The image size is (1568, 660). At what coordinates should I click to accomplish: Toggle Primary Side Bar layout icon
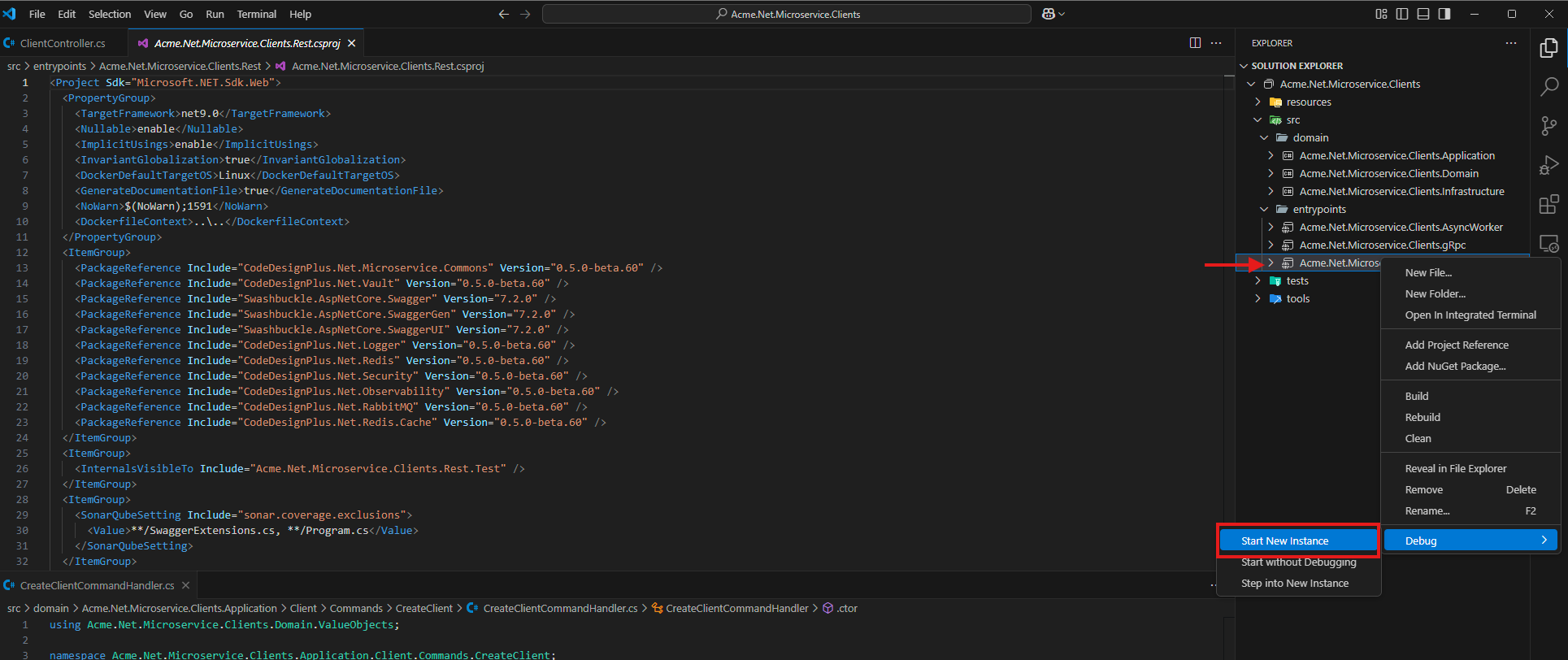(1402, 14)
